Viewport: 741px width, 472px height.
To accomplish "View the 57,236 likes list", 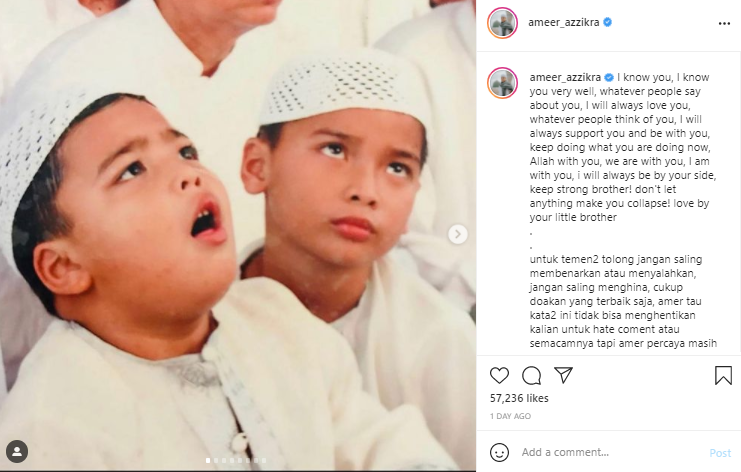I will (x=519, y=398).
